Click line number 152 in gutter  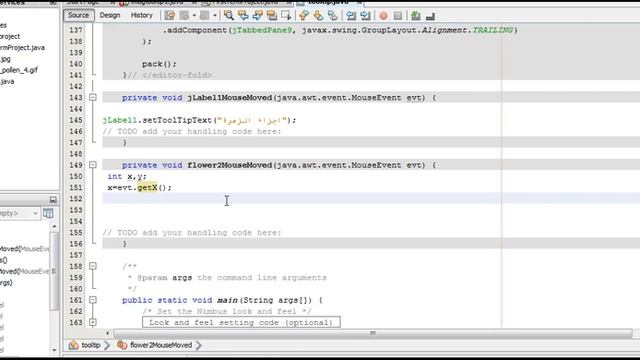click(76, 198)
